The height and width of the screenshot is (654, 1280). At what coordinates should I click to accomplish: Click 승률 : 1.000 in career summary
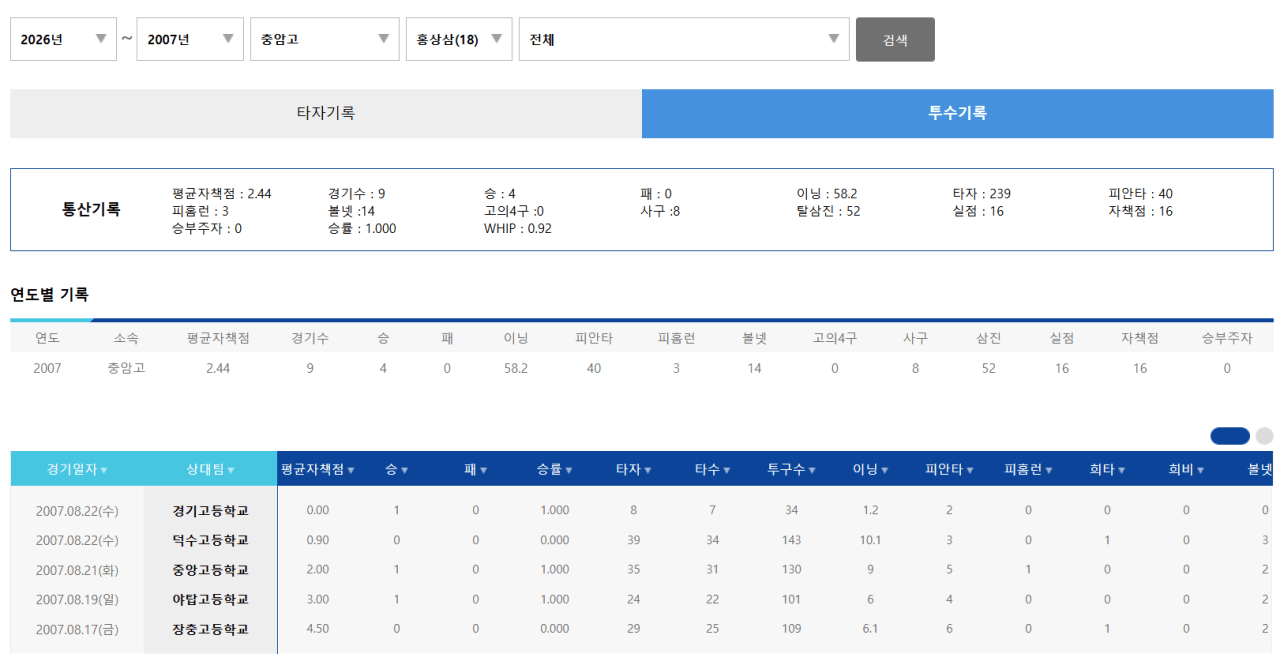[x=362, y=228]
